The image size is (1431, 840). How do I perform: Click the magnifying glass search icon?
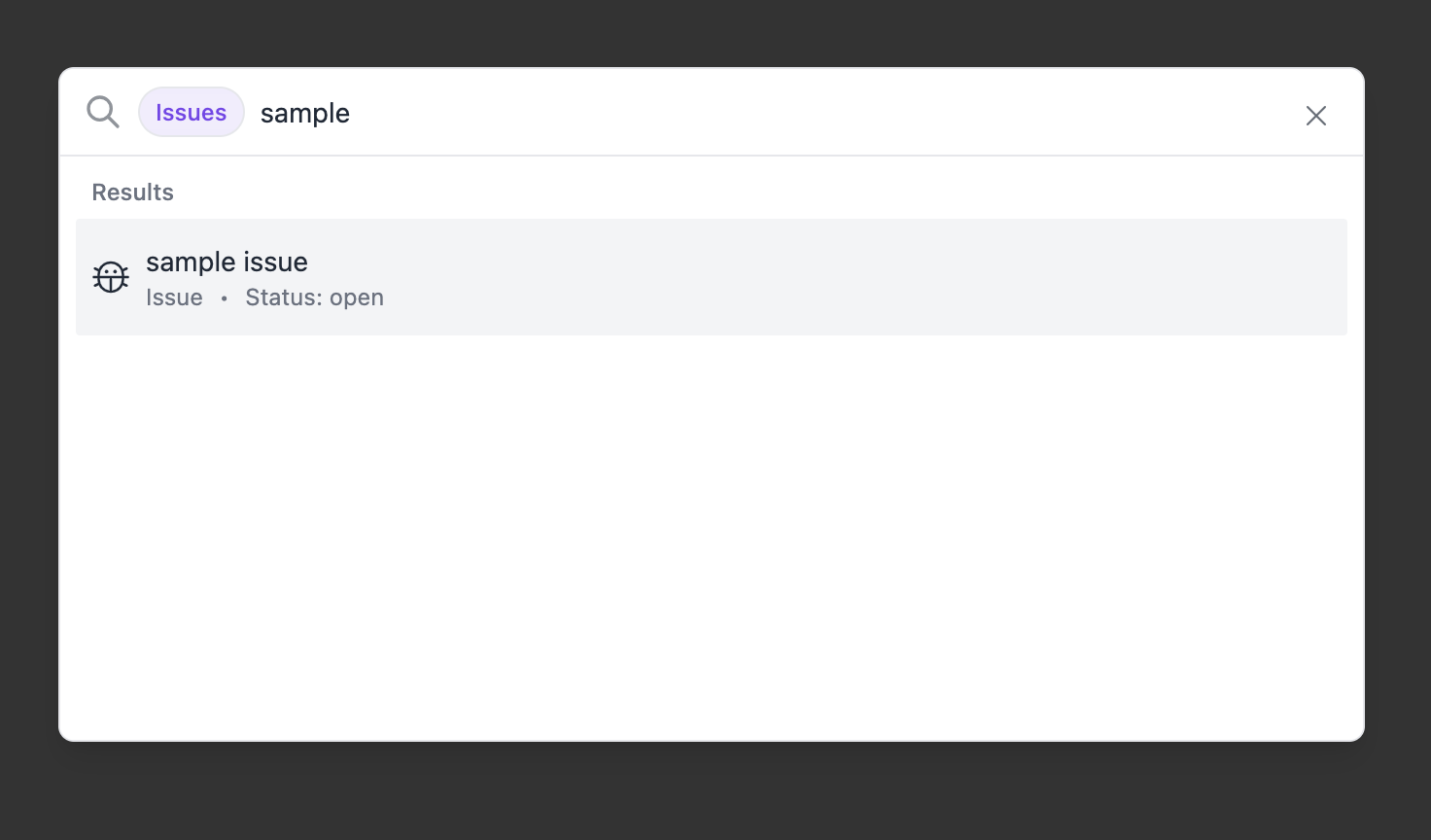pos(102,112)
